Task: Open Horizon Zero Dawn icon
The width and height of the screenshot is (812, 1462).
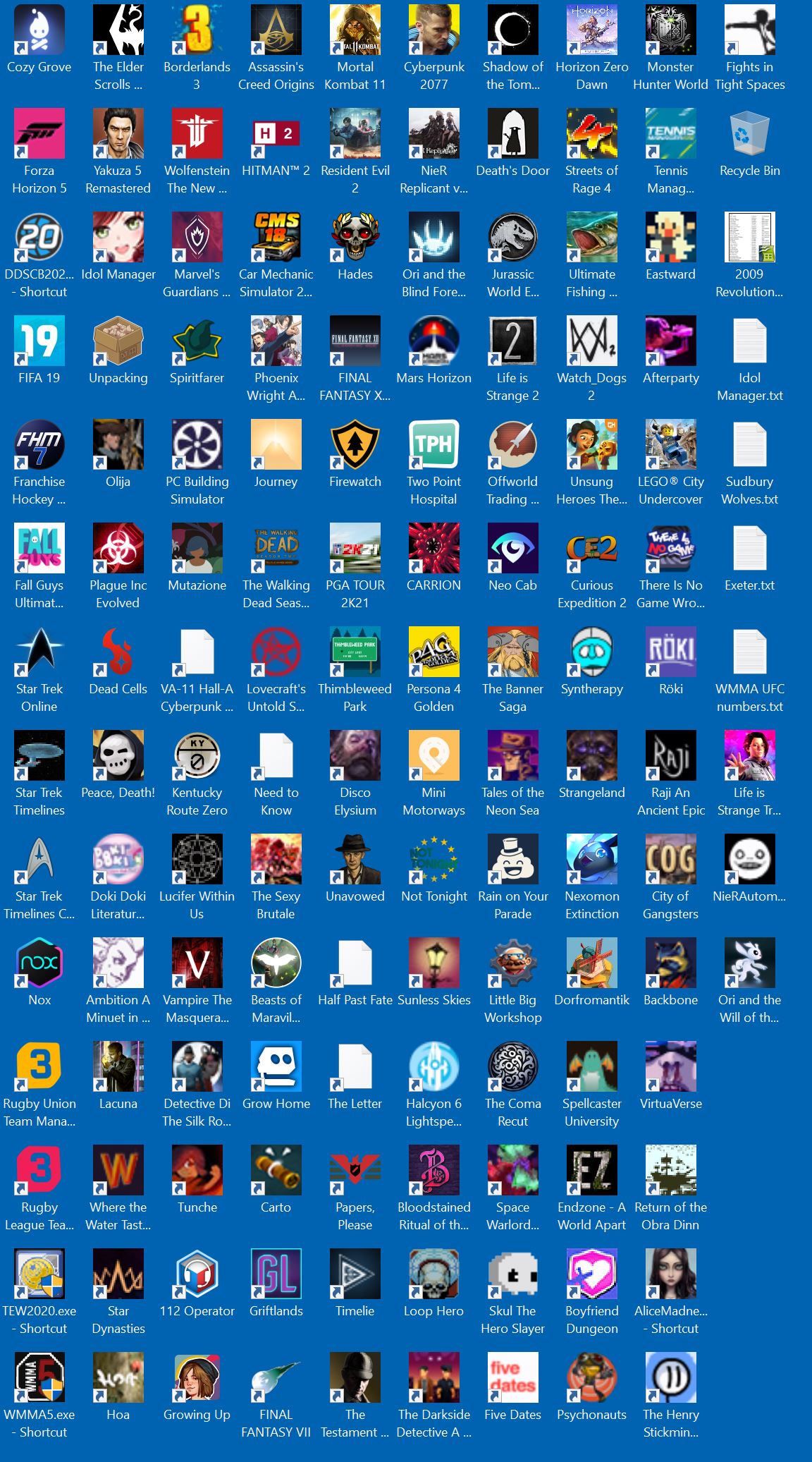Action: pyautogui.click(x=592, y=30)
